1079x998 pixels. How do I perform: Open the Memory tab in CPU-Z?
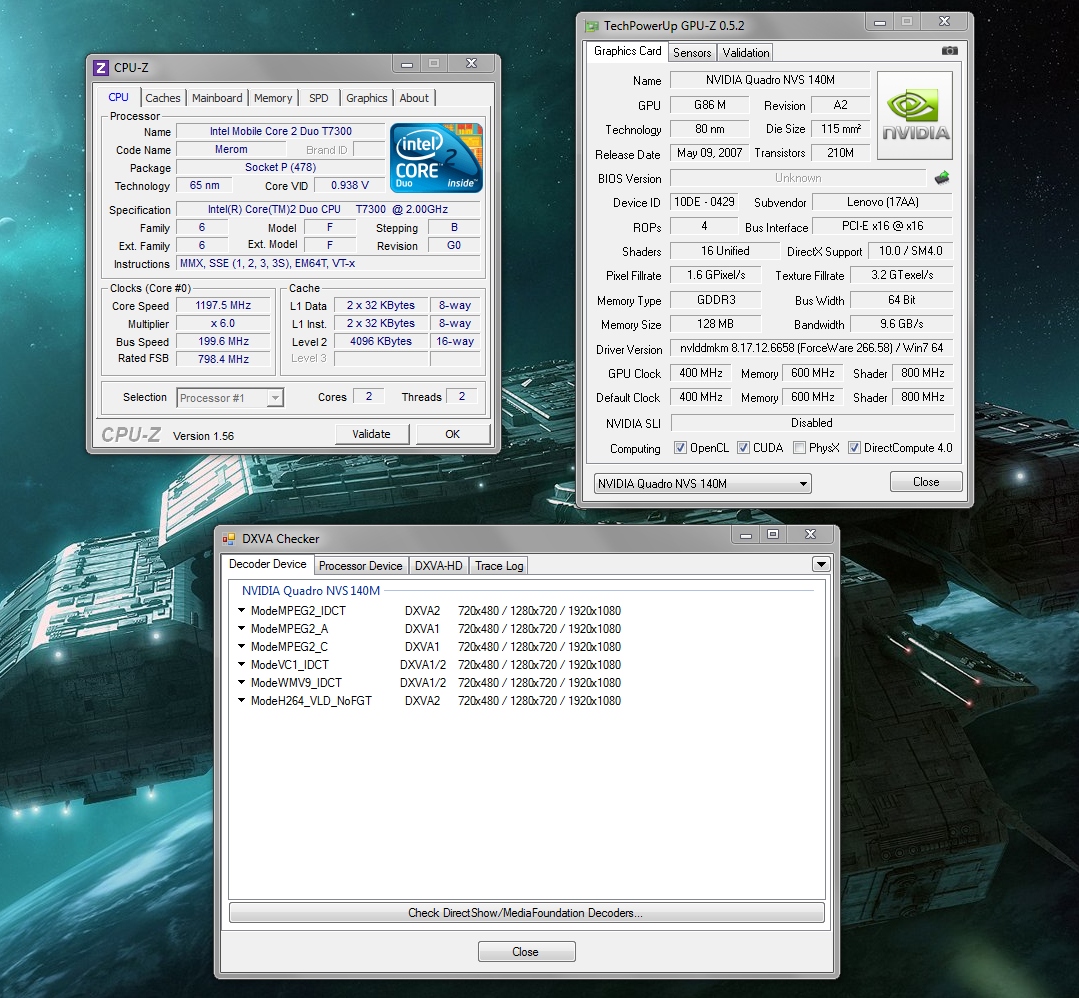tap(273, 98)
